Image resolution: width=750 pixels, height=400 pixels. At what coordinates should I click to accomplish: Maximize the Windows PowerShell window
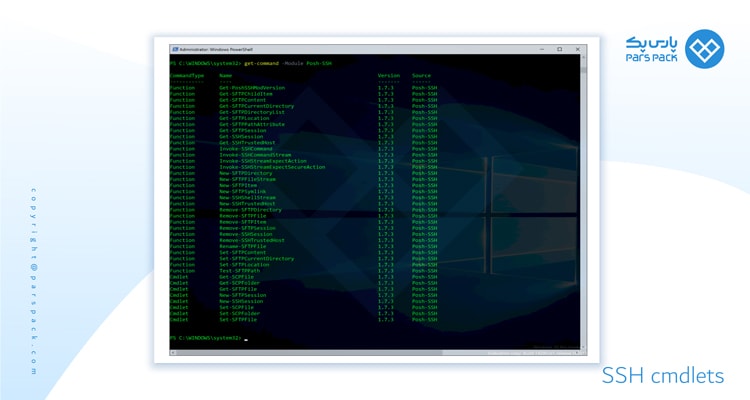560,49
